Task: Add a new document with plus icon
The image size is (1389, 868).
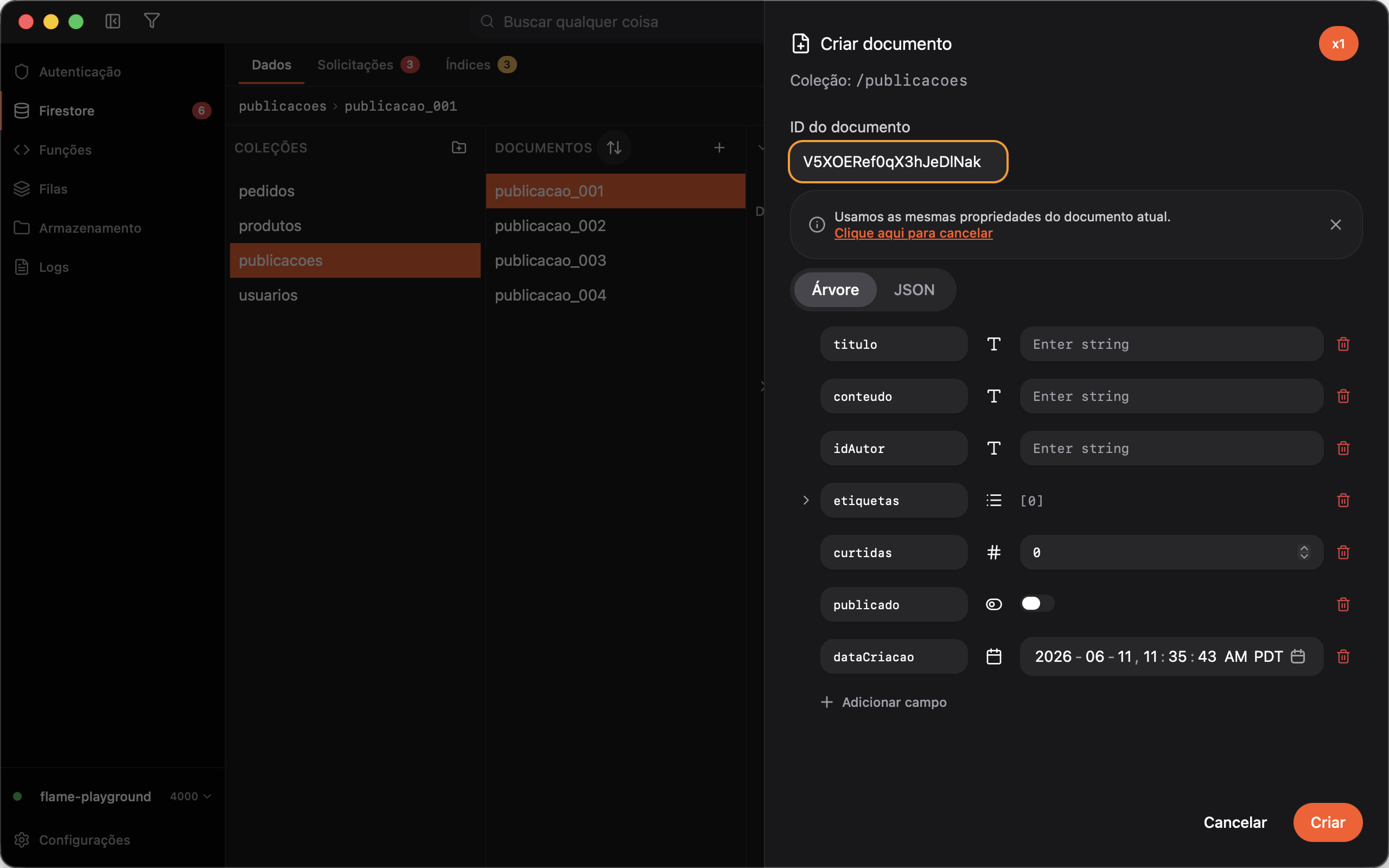Action: tap(718, 148)
